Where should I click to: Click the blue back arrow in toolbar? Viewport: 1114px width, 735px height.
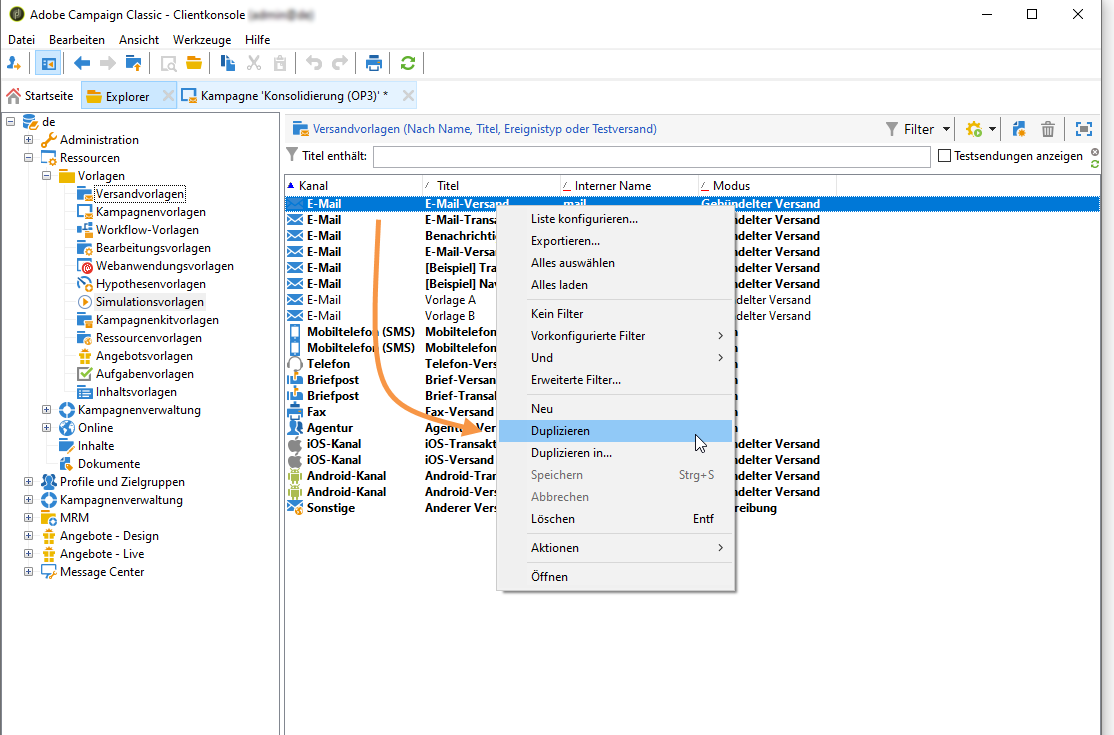[82, 63]
